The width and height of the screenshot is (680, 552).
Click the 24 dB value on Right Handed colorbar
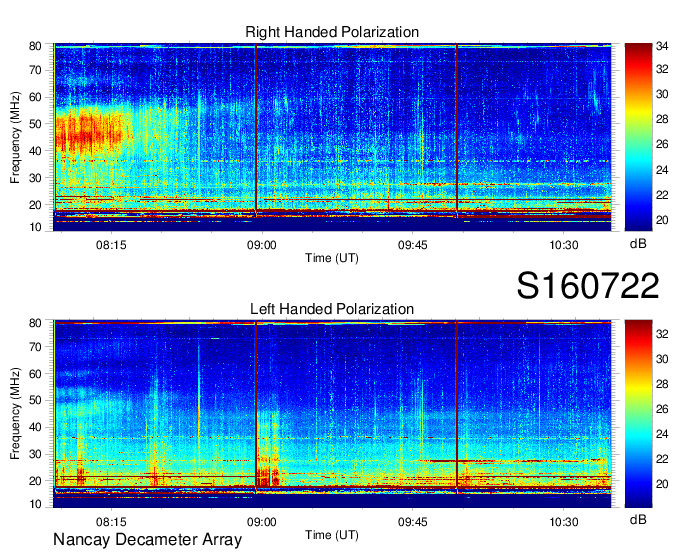click(x=662, y=170)
